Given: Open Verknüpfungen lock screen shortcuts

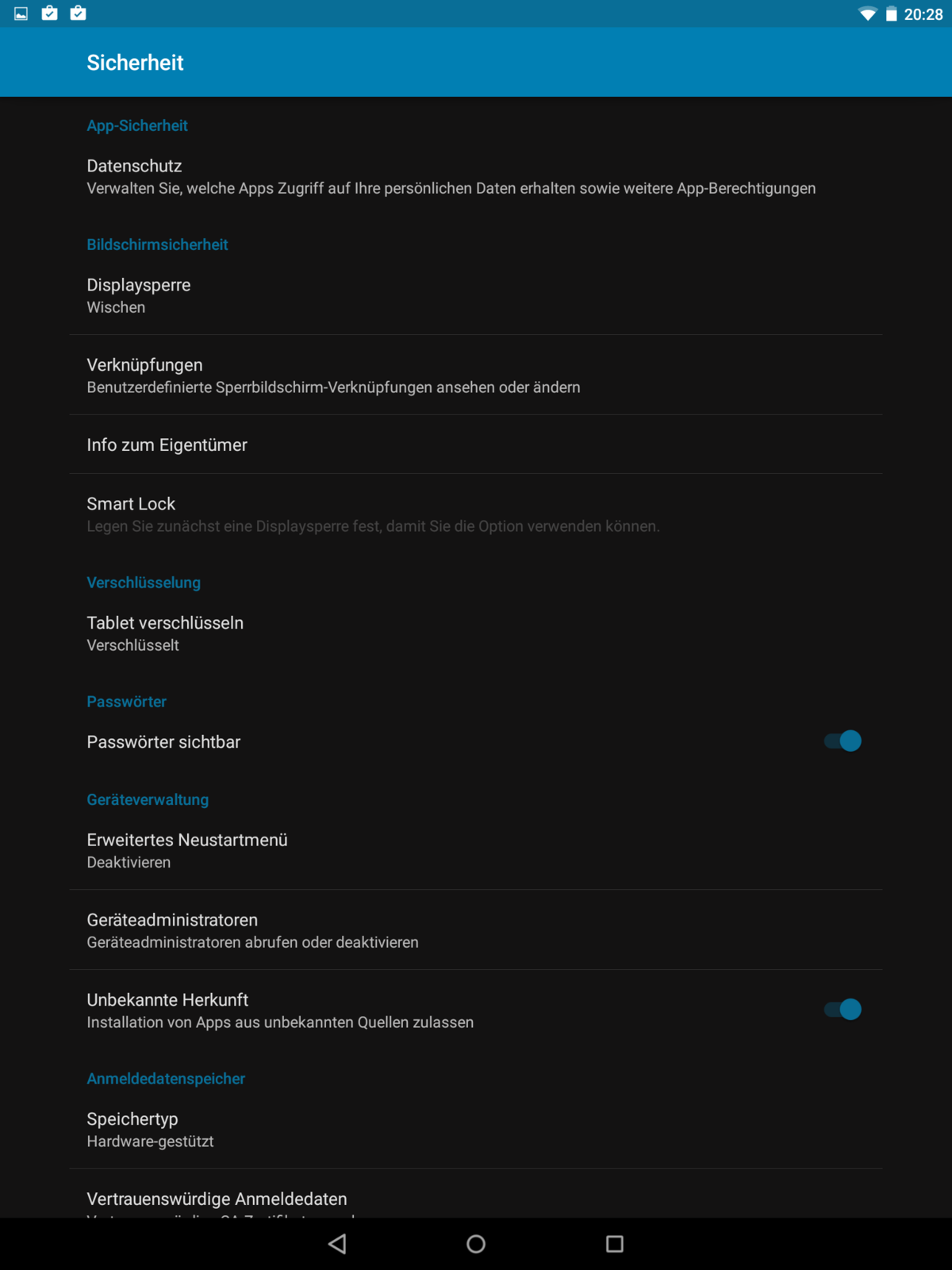Looking at the screenshot, I should (x=333, y=375).
